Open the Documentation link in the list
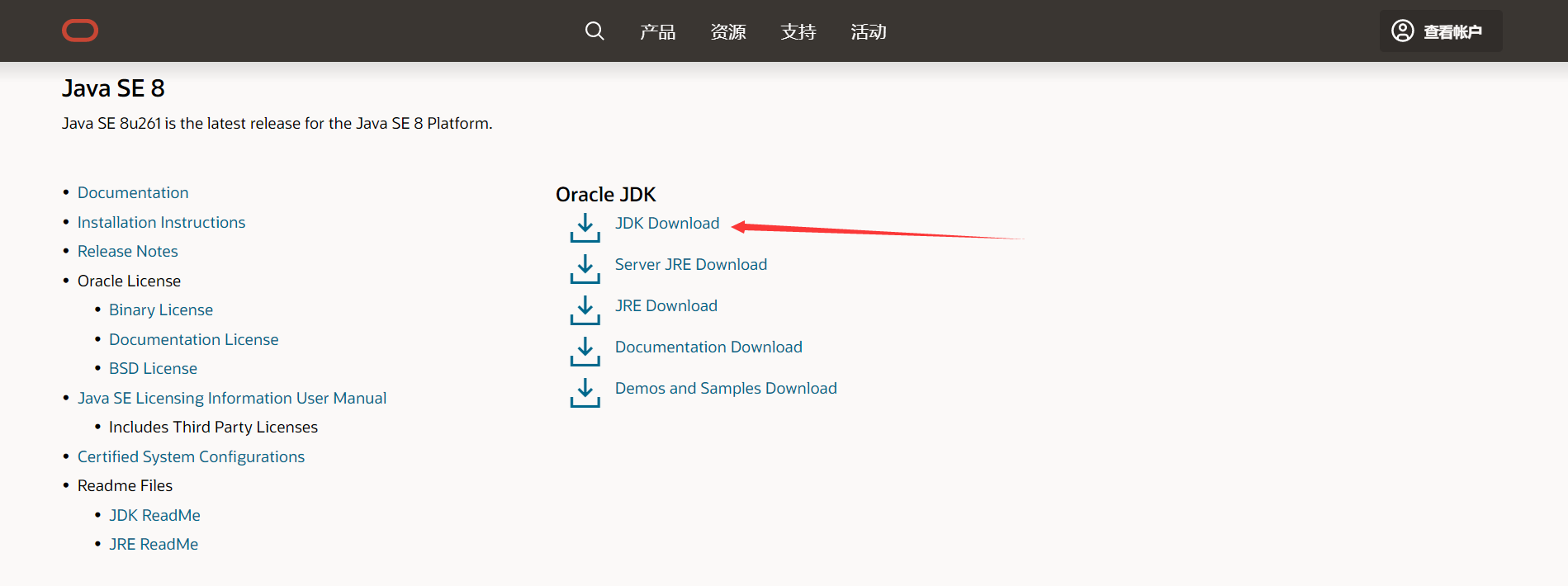This screenshot has height=586, width=1568. coord(133,192)
